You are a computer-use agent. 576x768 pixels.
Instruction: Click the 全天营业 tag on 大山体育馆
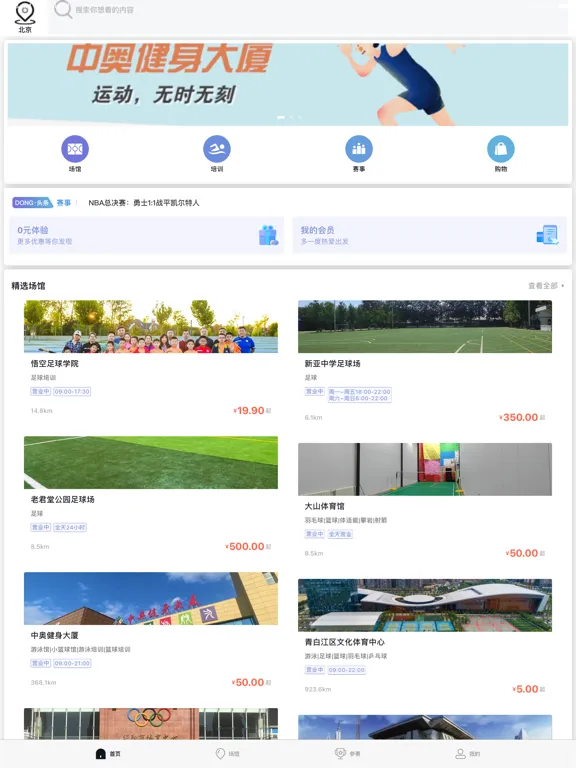click(x=340, y=534)
